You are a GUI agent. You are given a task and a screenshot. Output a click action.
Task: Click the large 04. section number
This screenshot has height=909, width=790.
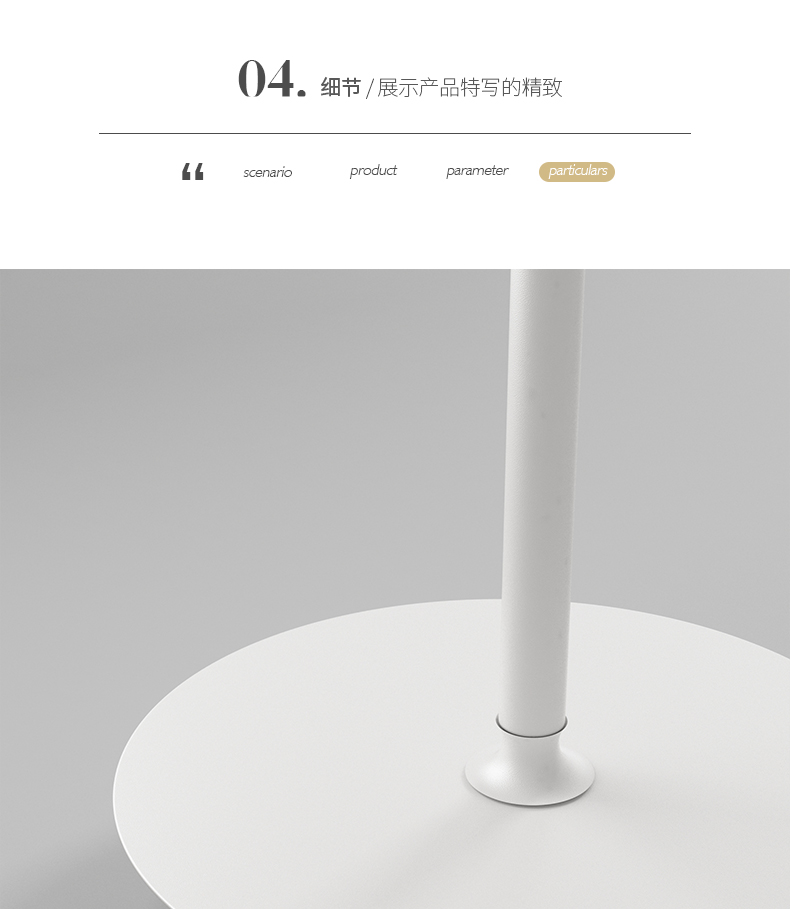point(272,79)
